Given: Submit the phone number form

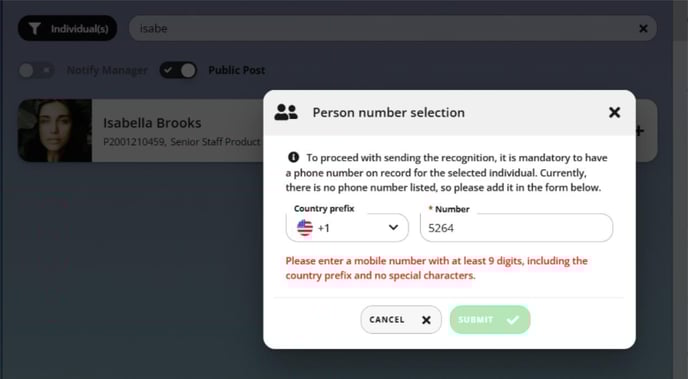Looking at the screenshot, I should (490, 320).
